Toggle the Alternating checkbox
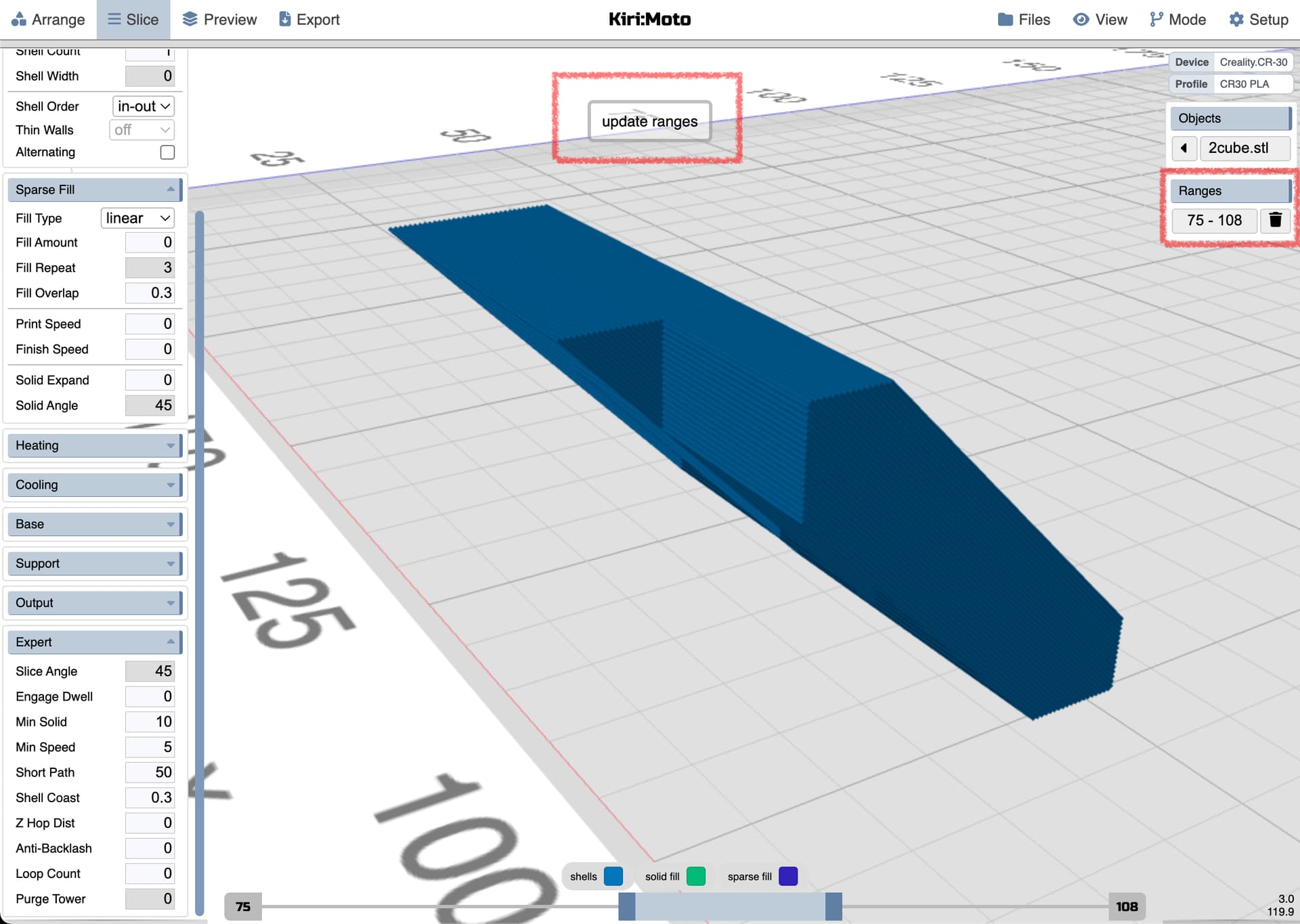Image resolution: width=1300 pixels, height=924 pixels. tap(167, 152)
